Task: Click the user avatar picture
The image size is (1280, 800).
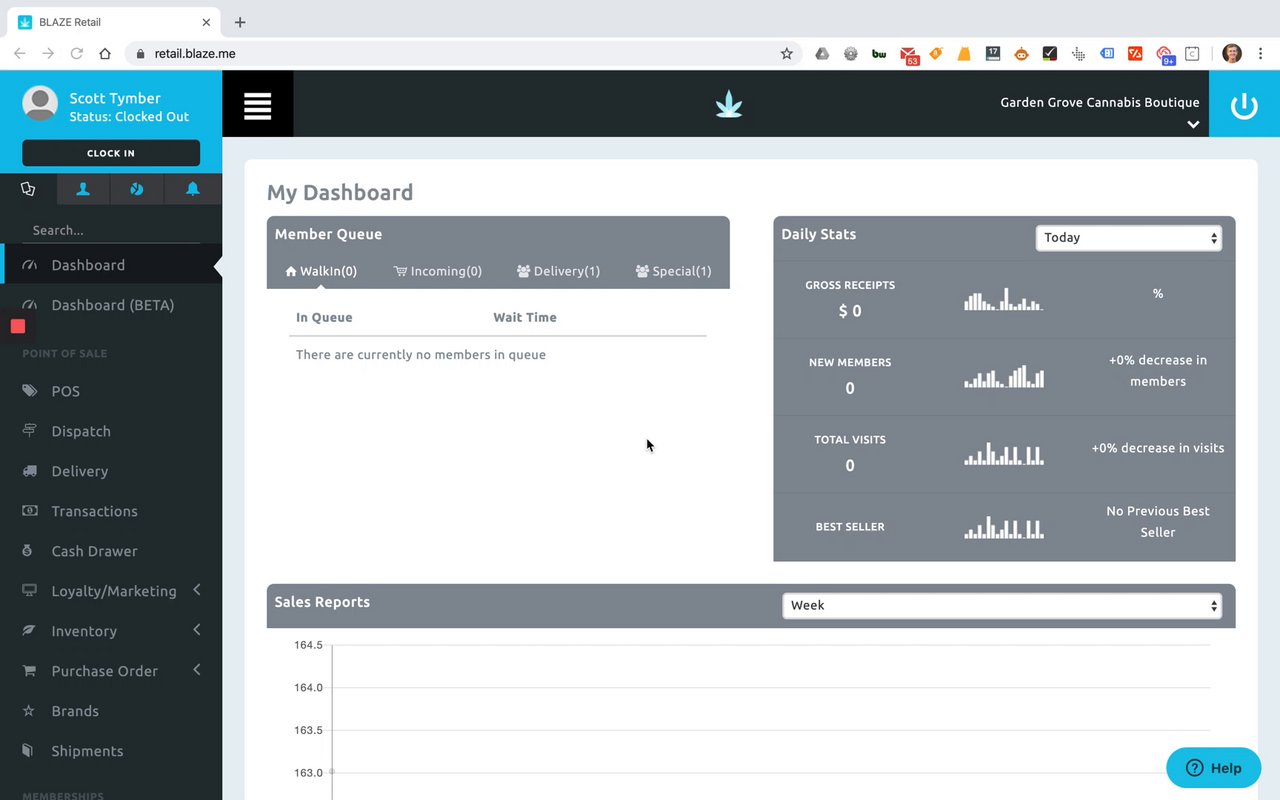Action: [40, 103]
